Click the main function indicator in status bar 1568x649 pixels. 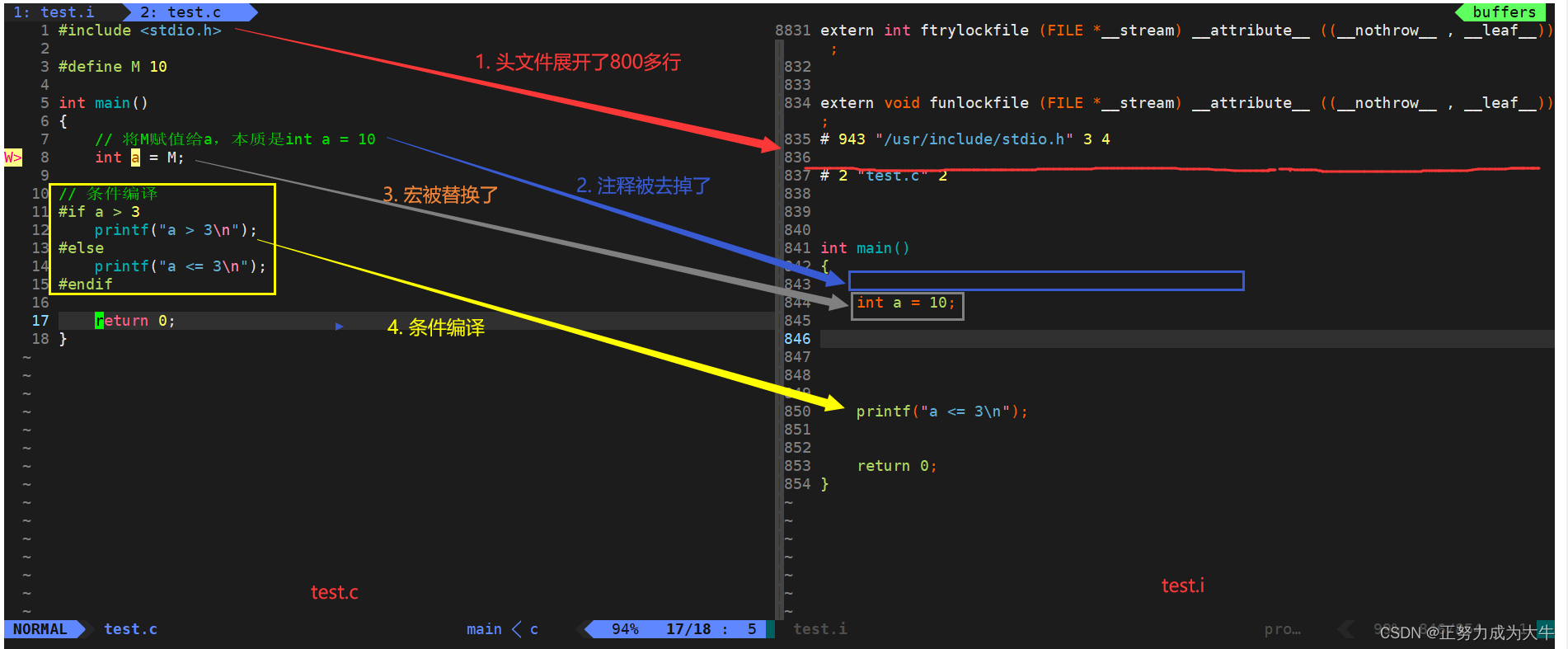pyautogui.click(x=484, y=629)
